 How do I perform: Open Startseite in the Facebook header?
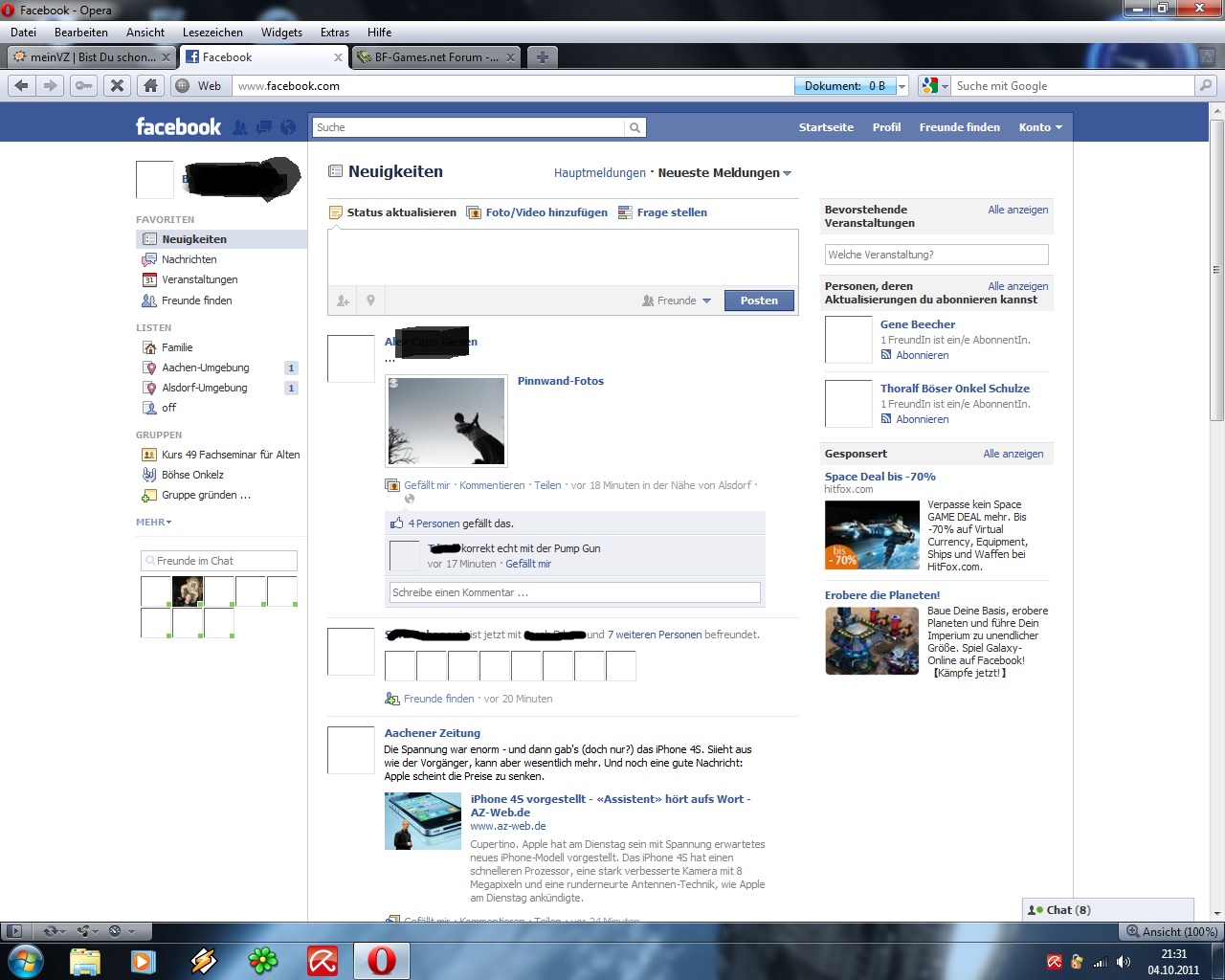click(x=826, y=127)
